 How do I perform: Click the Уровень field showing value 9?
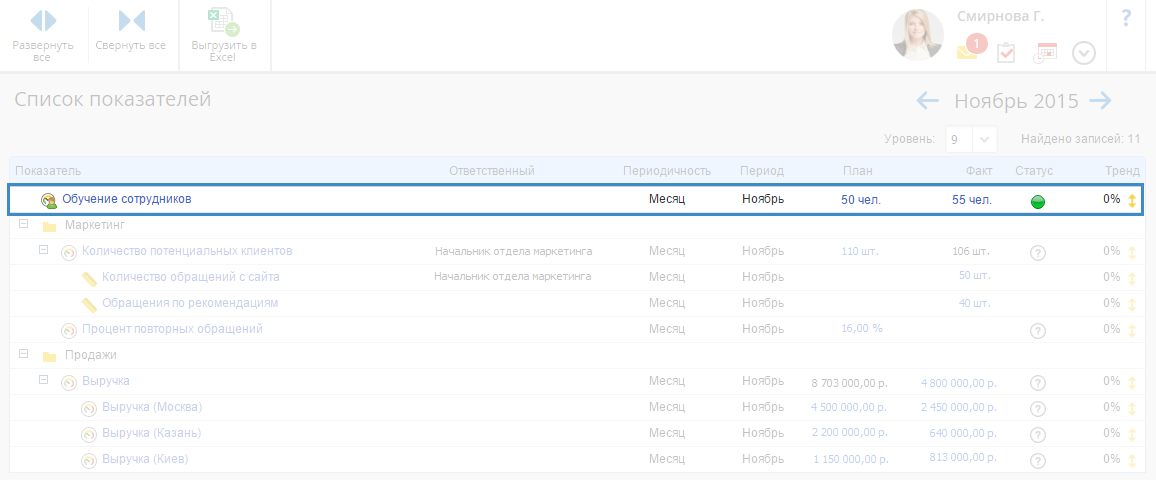tap(959, 139)
